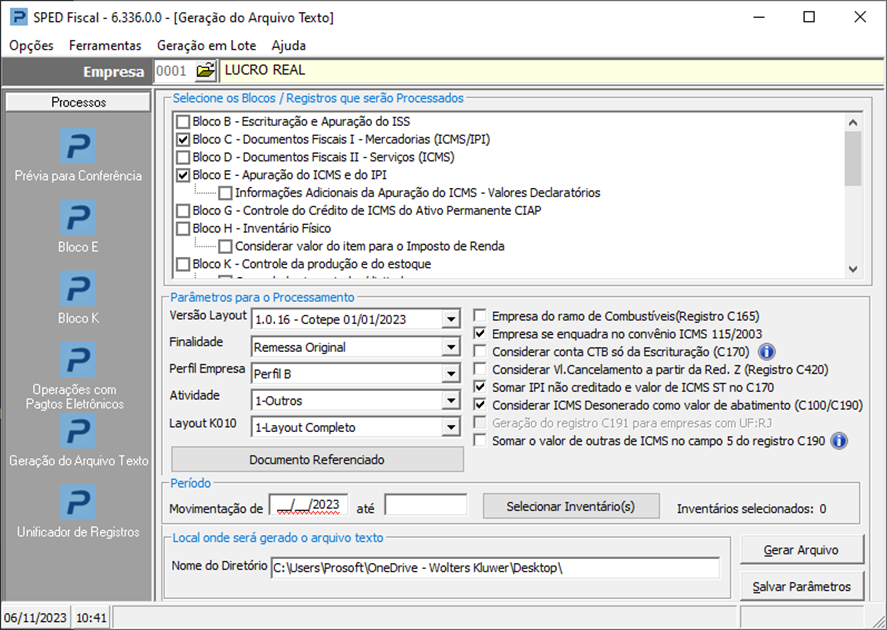The width and height of the screenshot is (887, 630).
Task: Check Somar o valor de outras de ICMS
Action: click(480, 440)
